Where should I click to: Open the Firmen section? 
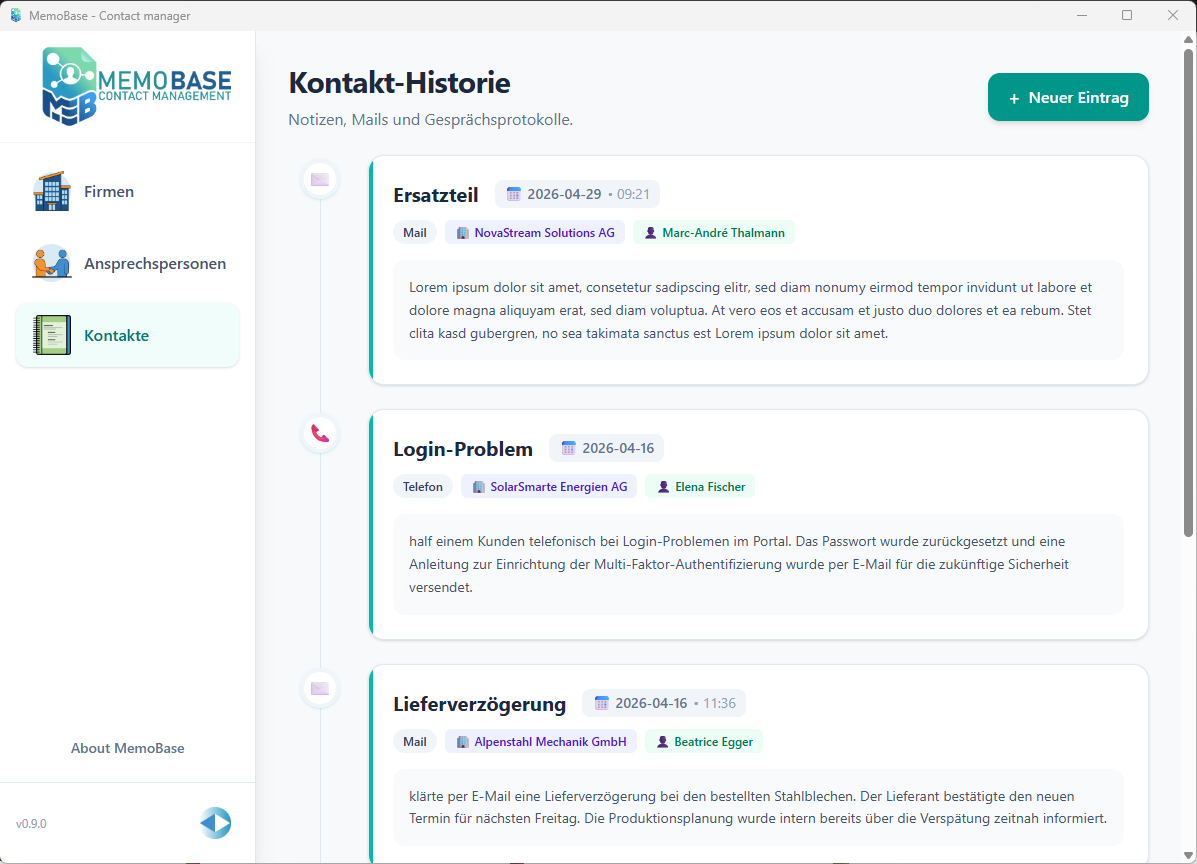127,192
